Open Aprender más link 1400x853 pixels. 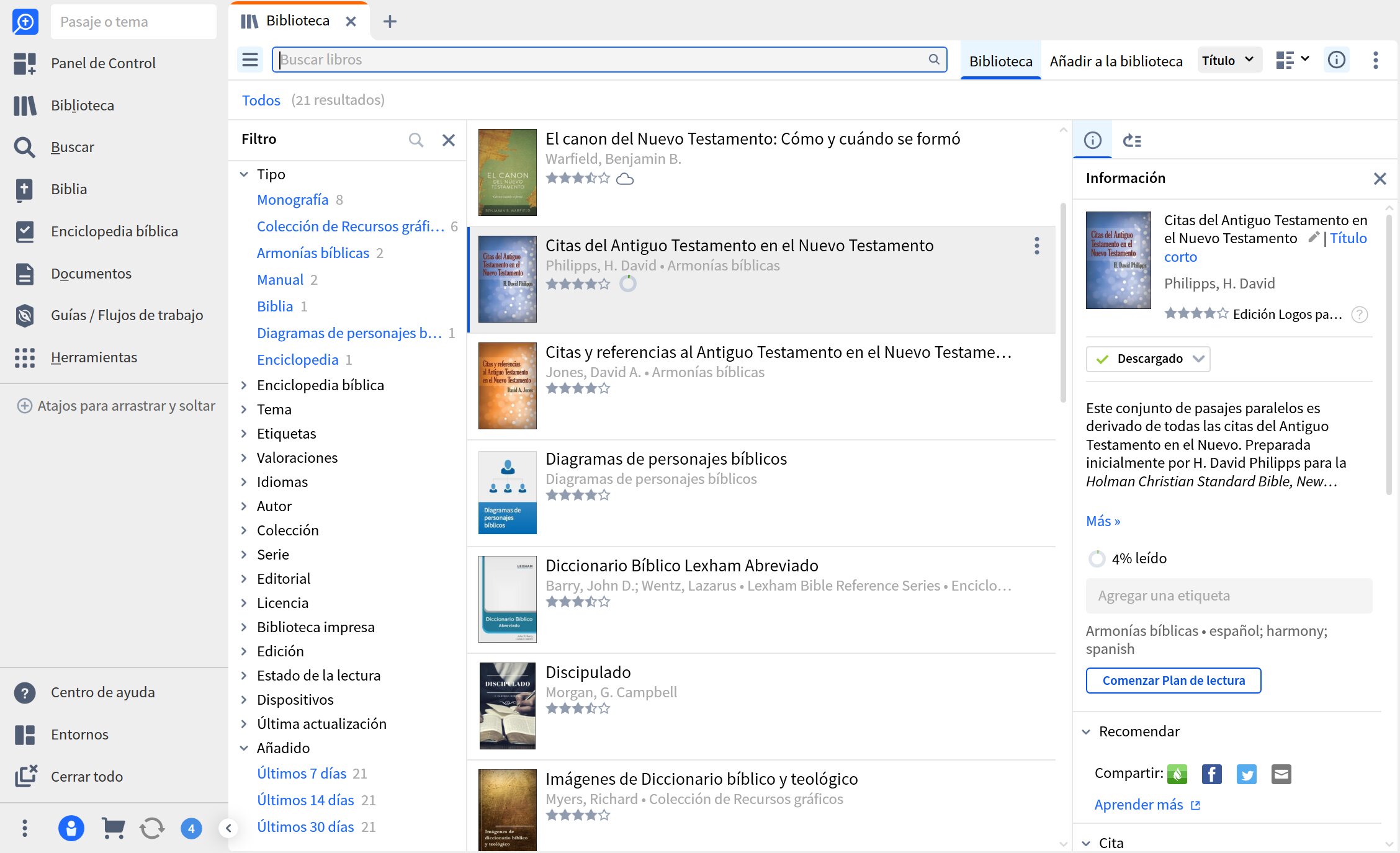1147,805
